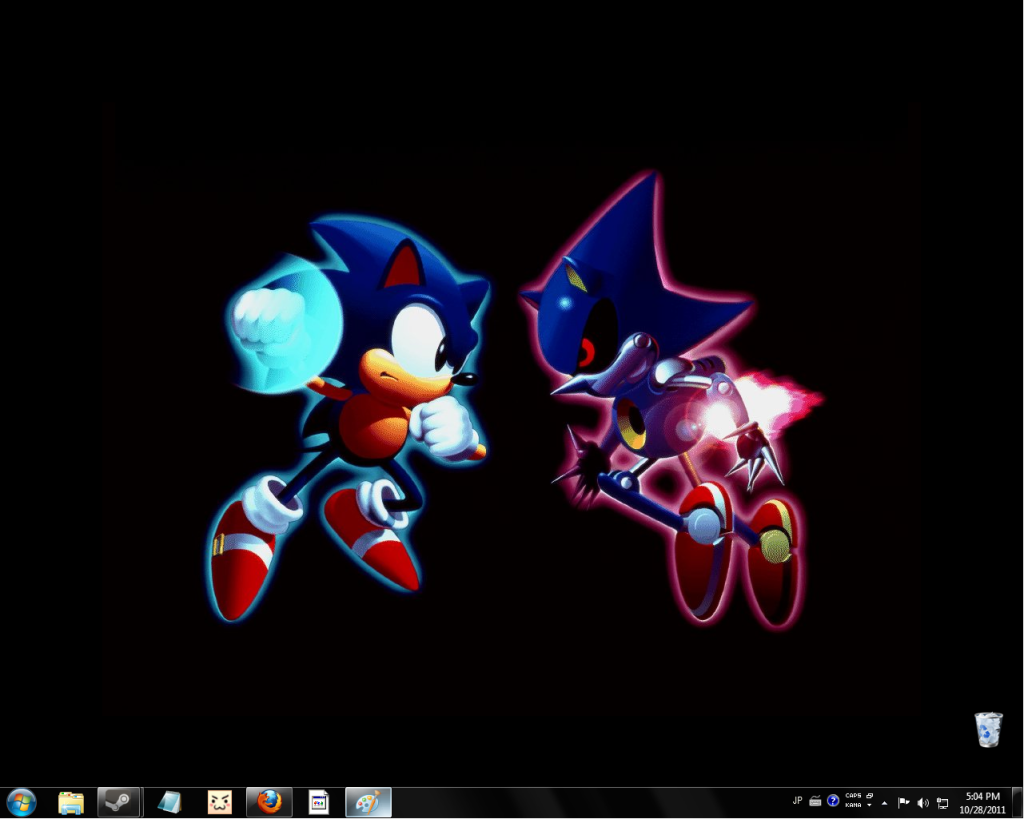Switch to the Paint application

pos(368,802)
